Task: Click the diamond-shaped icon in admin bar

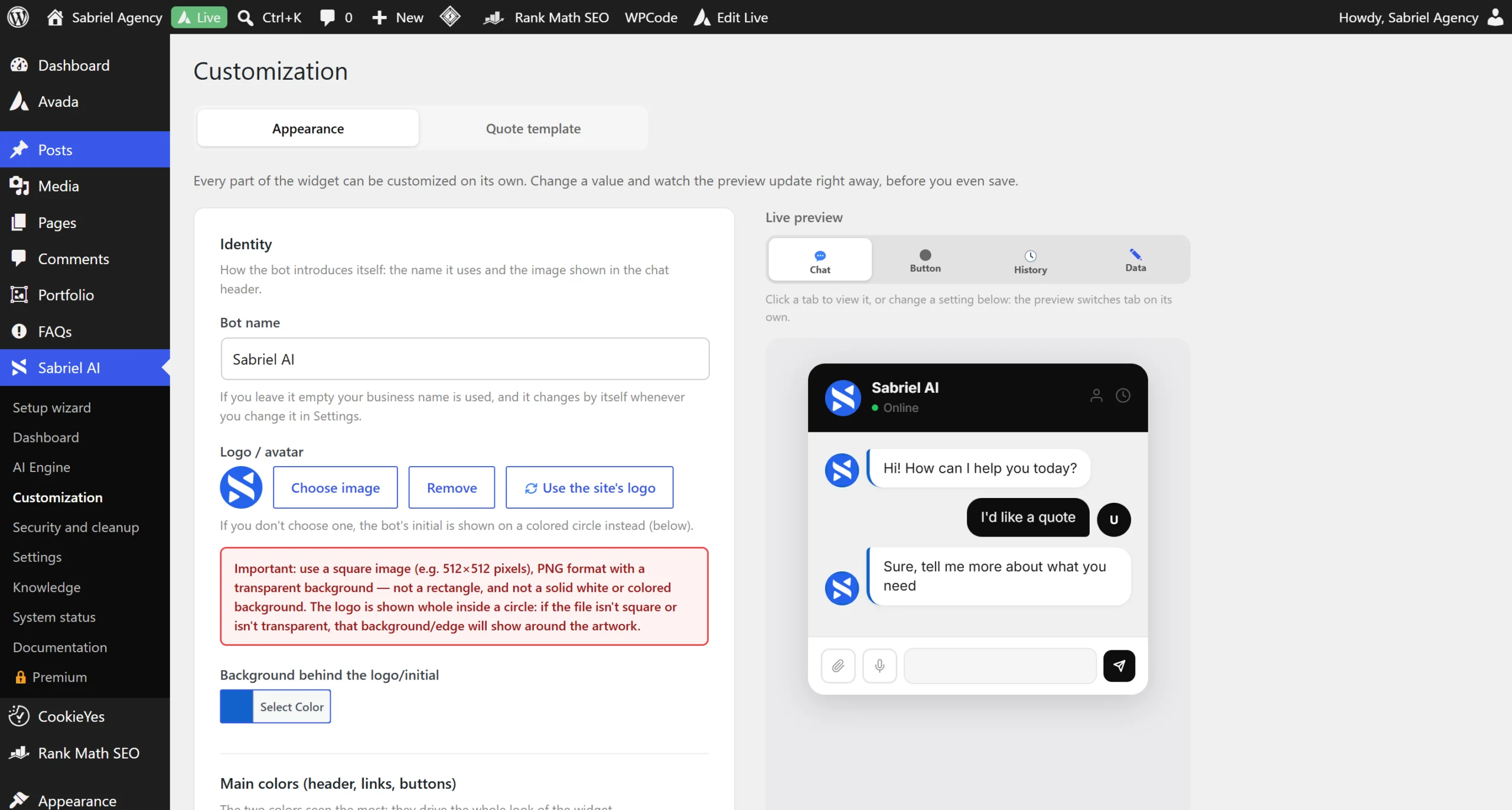Action: (x=450, y=17)
